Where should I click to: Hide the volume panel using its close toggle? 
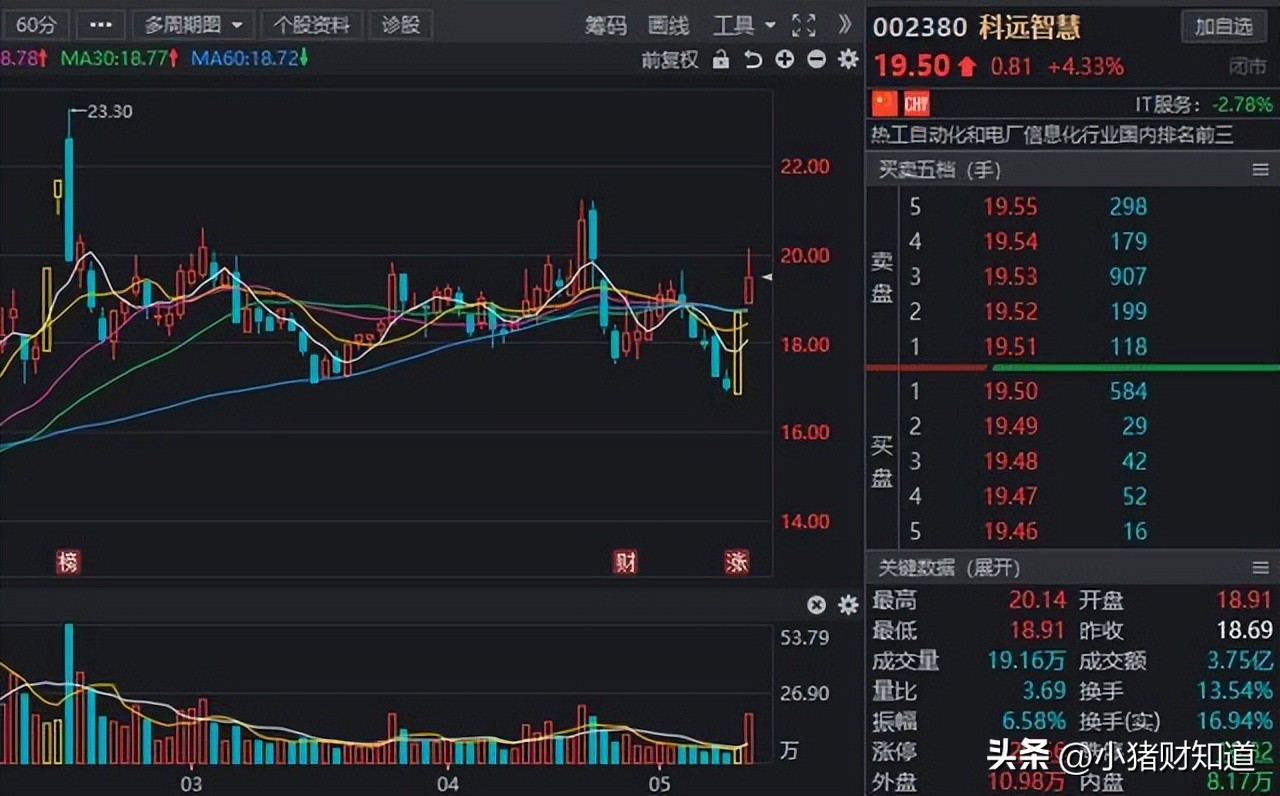point(816,605)
